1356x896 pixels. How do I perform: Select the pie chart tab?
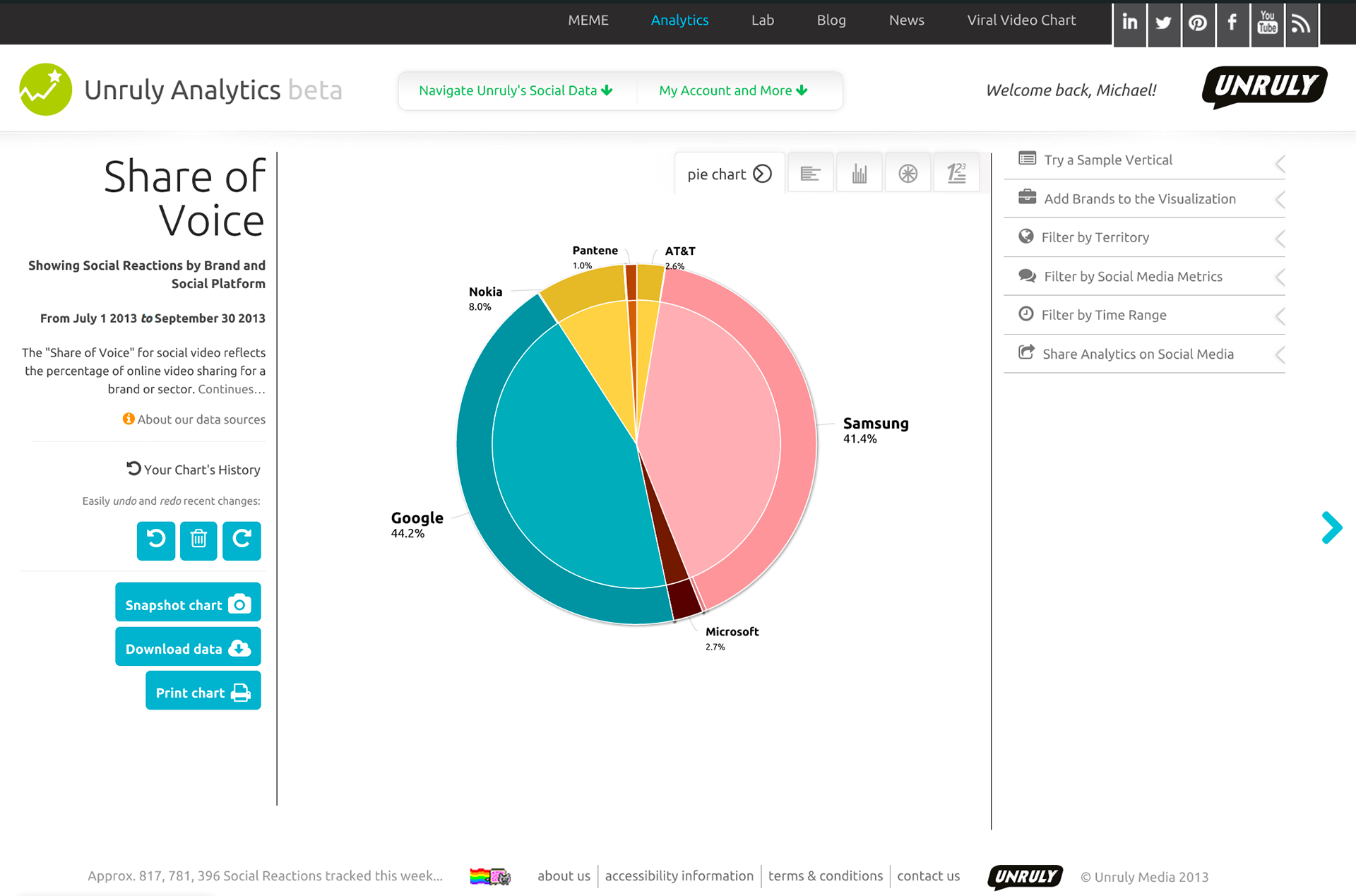729,174
